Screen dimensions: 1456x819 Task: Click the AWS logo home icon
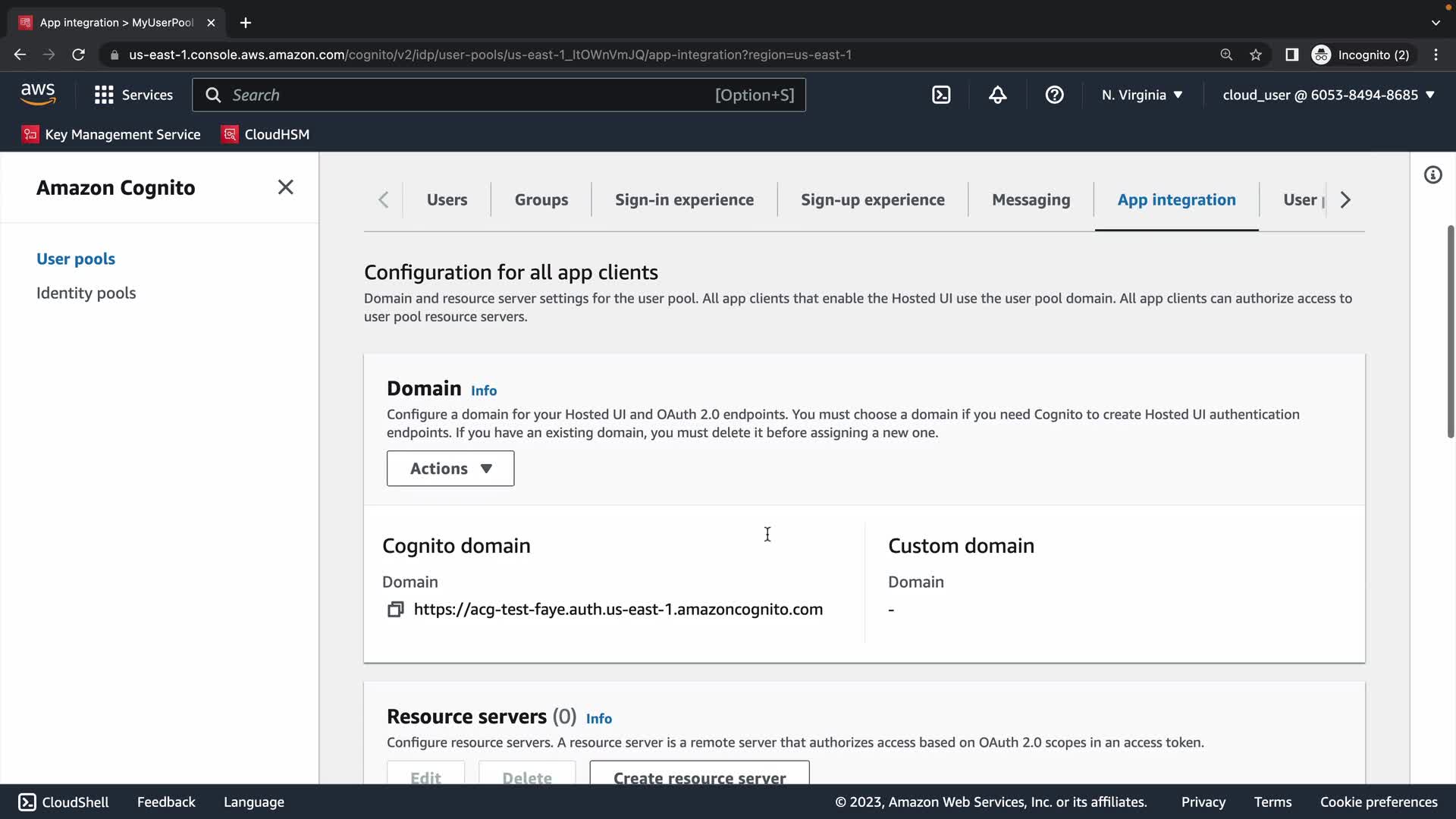click(38, 95)
